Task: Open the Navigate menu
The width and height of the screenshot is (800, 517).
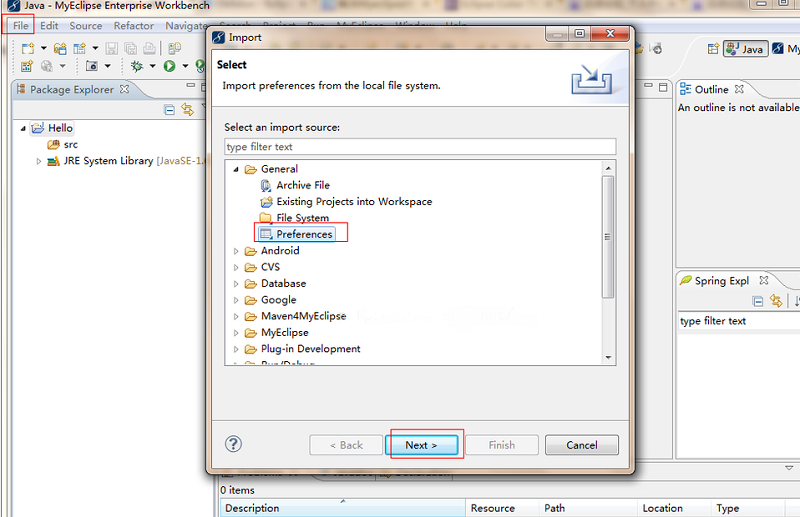Action: (x=186, y=26)
